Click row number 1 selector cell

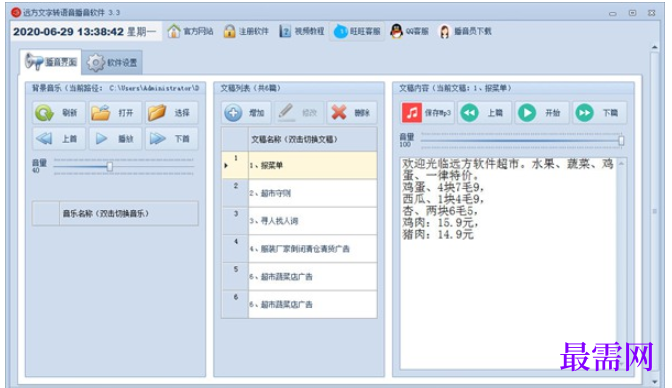pyautogui.click(x=235, y=165)
